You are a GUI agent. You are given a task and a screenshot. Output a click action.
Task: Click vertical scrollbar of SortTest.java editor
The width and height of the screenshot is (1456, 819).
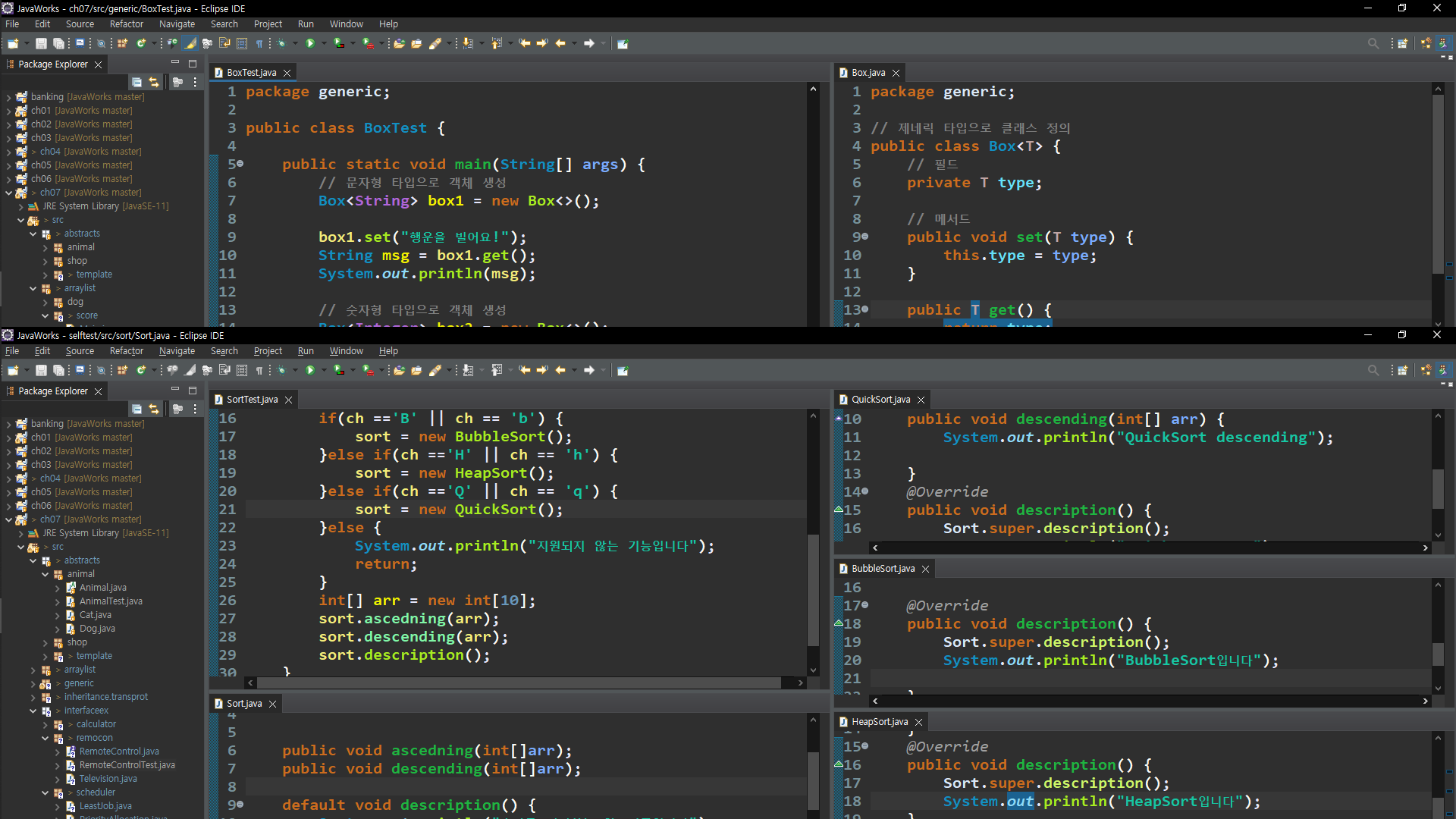[813, 590]
